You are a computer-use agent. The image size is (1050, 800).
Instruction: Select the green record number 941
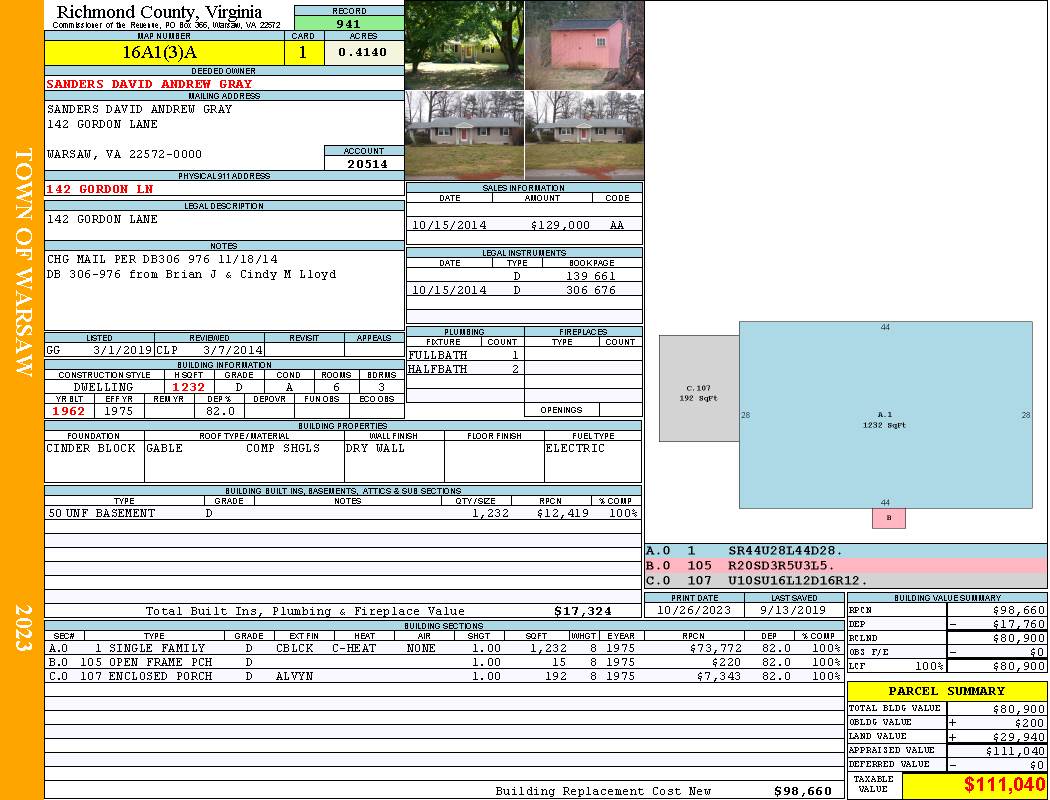click(349, 23)
